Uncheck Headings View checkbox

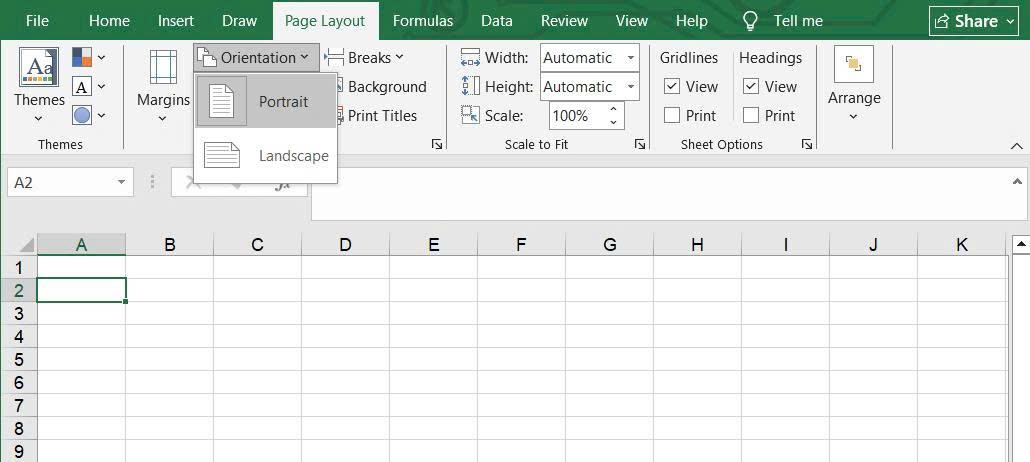(x=751, y=86)
